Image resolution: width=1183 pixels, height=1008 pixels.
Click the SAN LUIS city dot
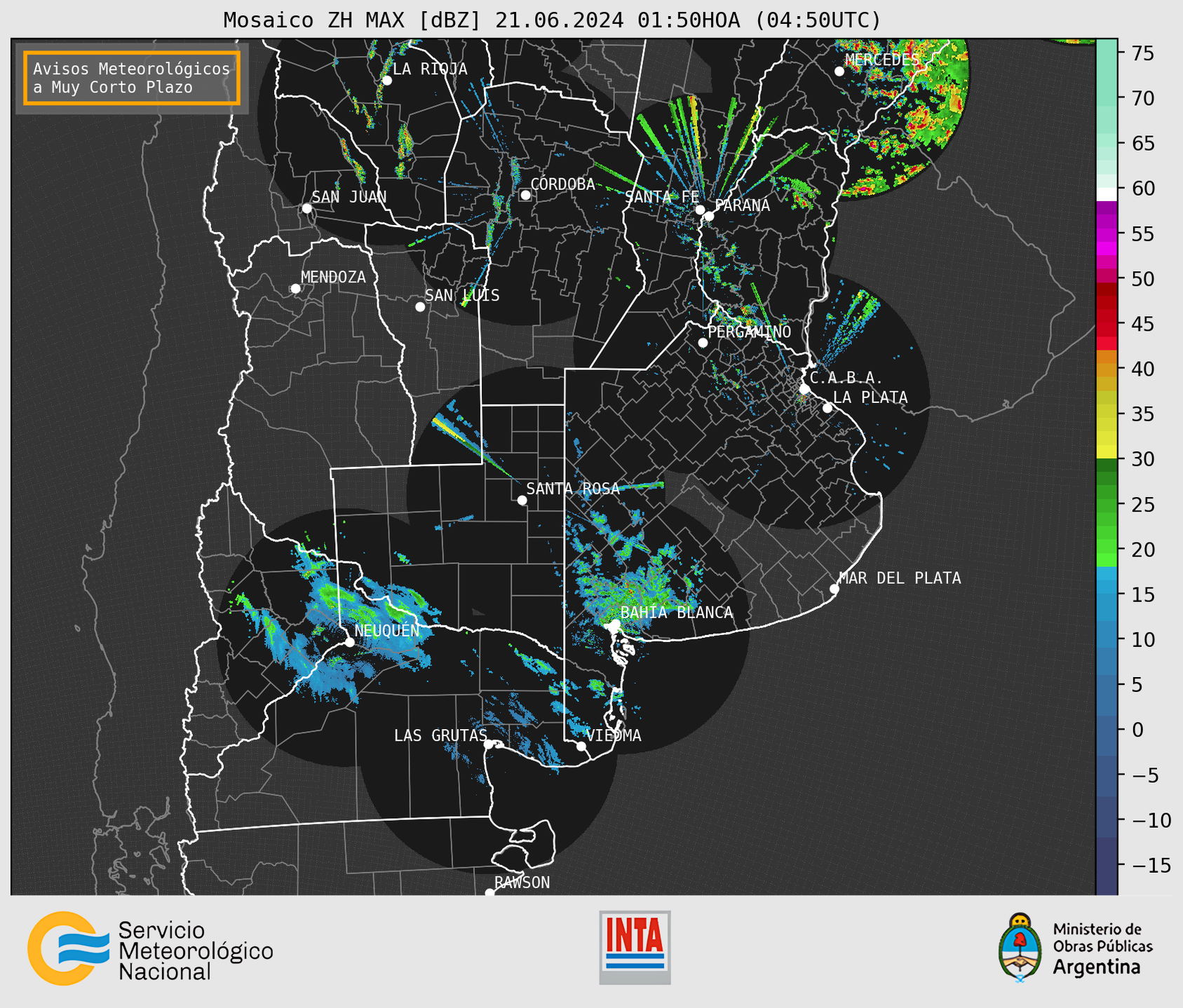420,307
